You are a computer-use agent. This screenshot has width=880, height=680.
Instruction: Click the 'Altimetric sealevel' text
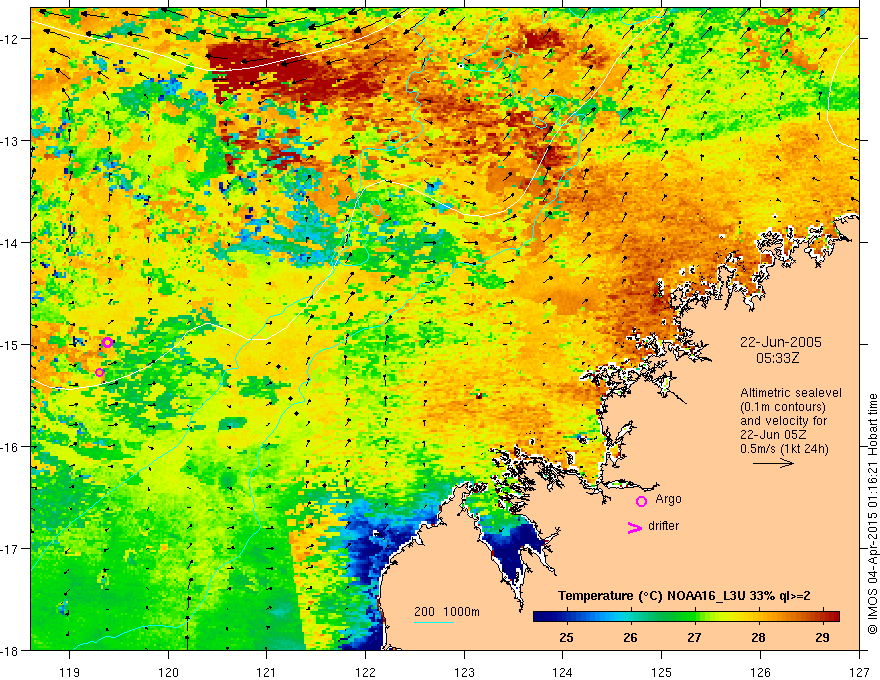pyautogui.click(x=791, y=393)
